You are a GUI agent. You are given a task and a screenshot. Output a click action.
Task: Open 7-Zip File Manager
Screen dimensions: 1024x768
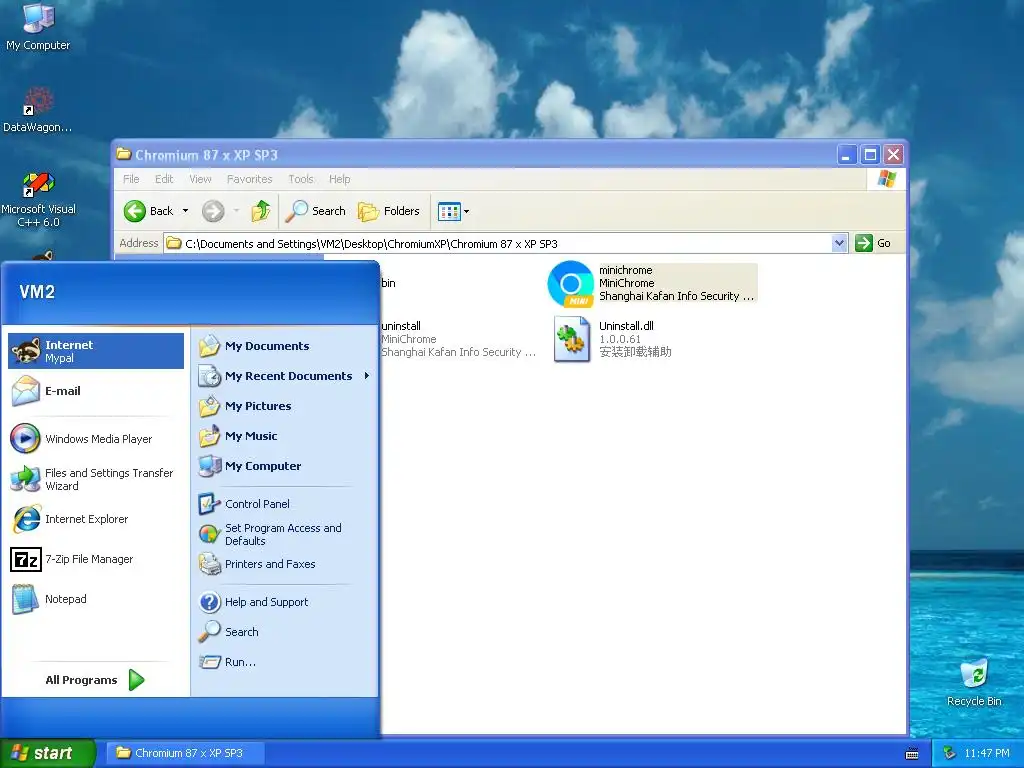pos(96,559)
